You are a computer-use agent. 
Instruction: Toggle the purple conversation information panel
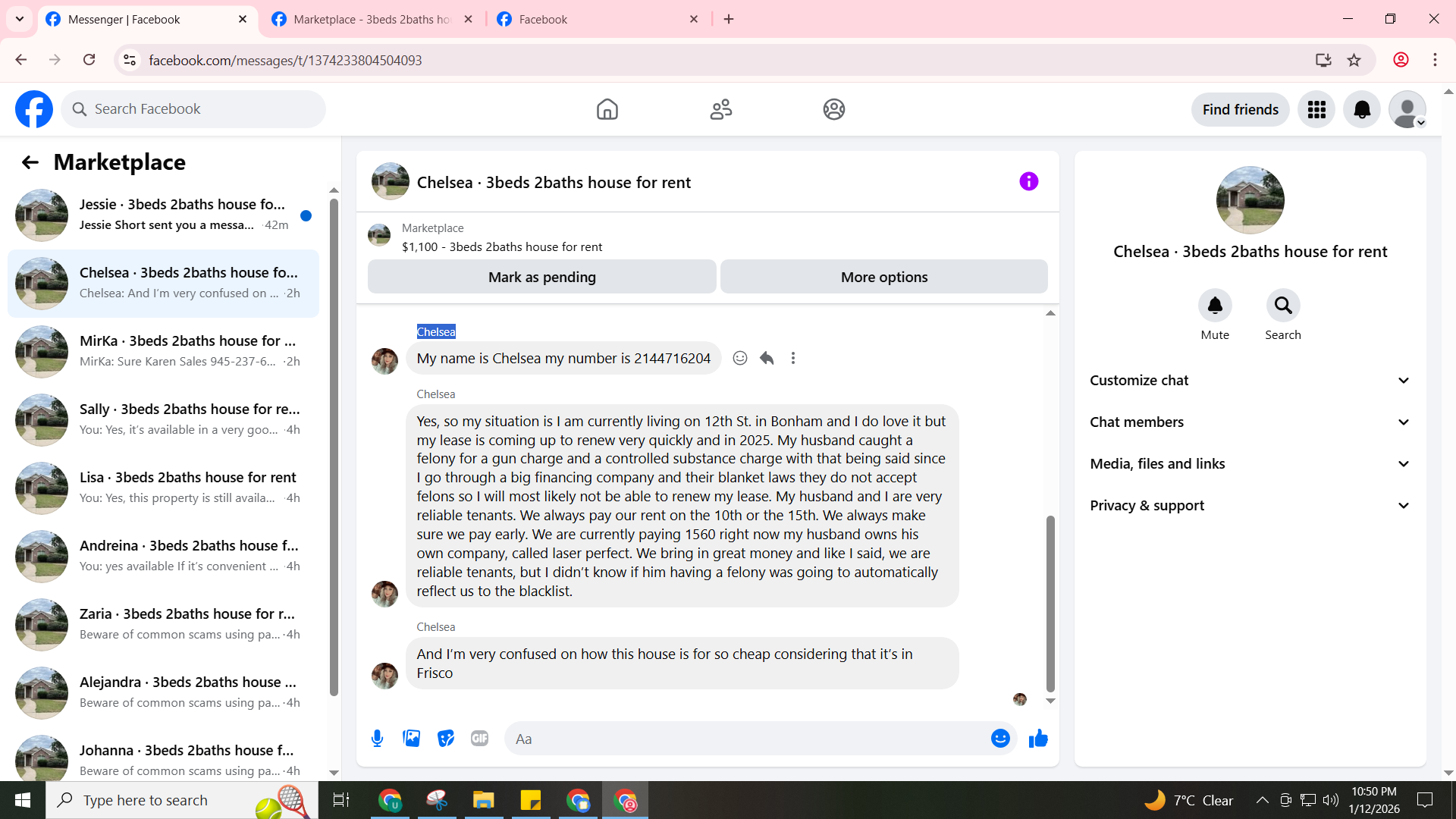pyautogui.click(x=1028, y=181)
